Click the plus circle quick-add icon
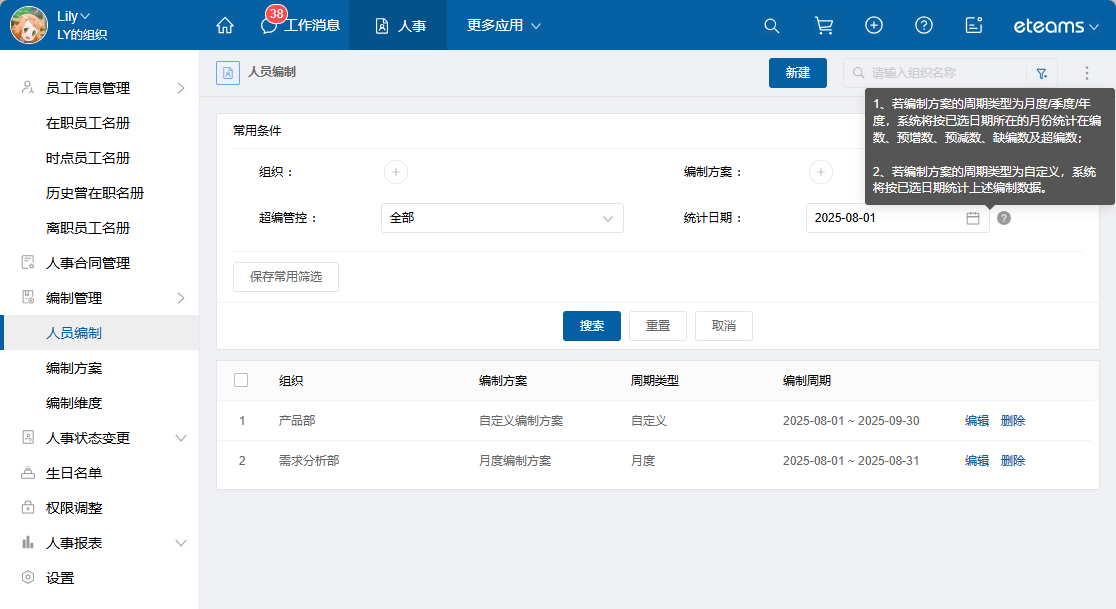Viewport: 1116px width, 609px height. (x=874, y=26)
